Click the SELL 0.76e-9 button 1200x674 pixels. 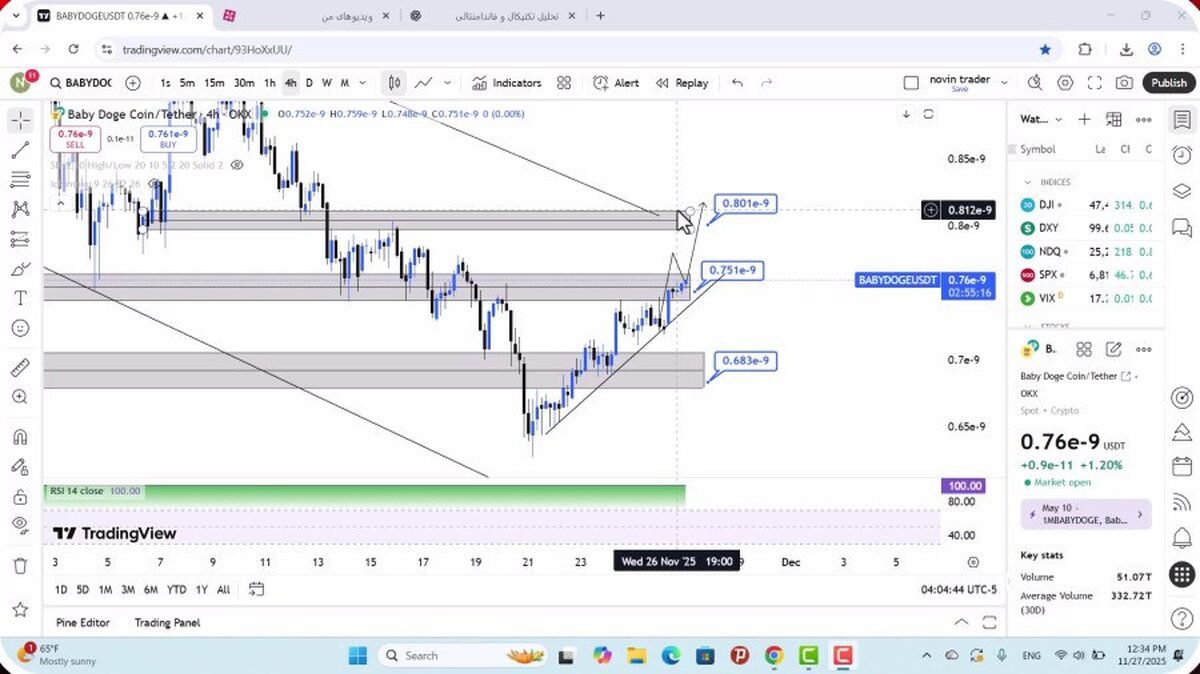pos(75,138)
